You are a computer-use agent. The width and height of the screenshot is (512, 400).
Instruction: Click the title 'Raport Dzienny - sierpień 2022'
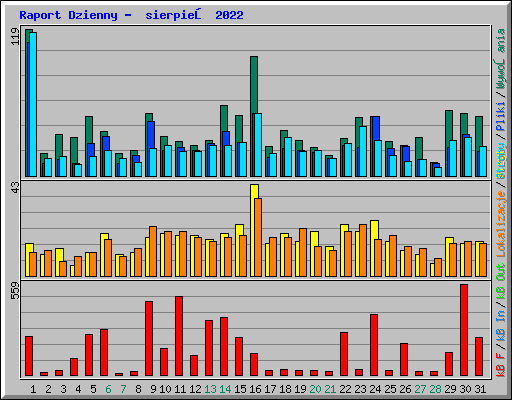(131, 15)
